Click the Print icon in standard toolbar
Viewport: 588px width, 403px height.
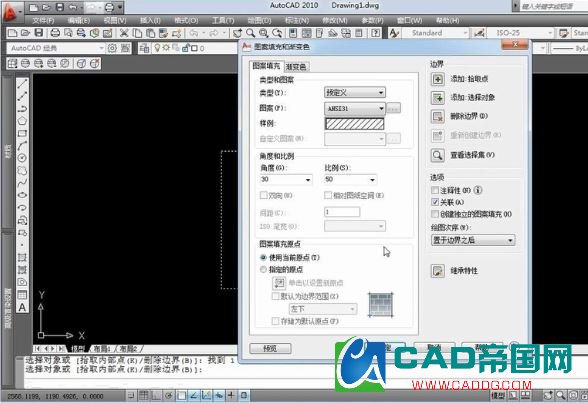[x=55, y=33]
